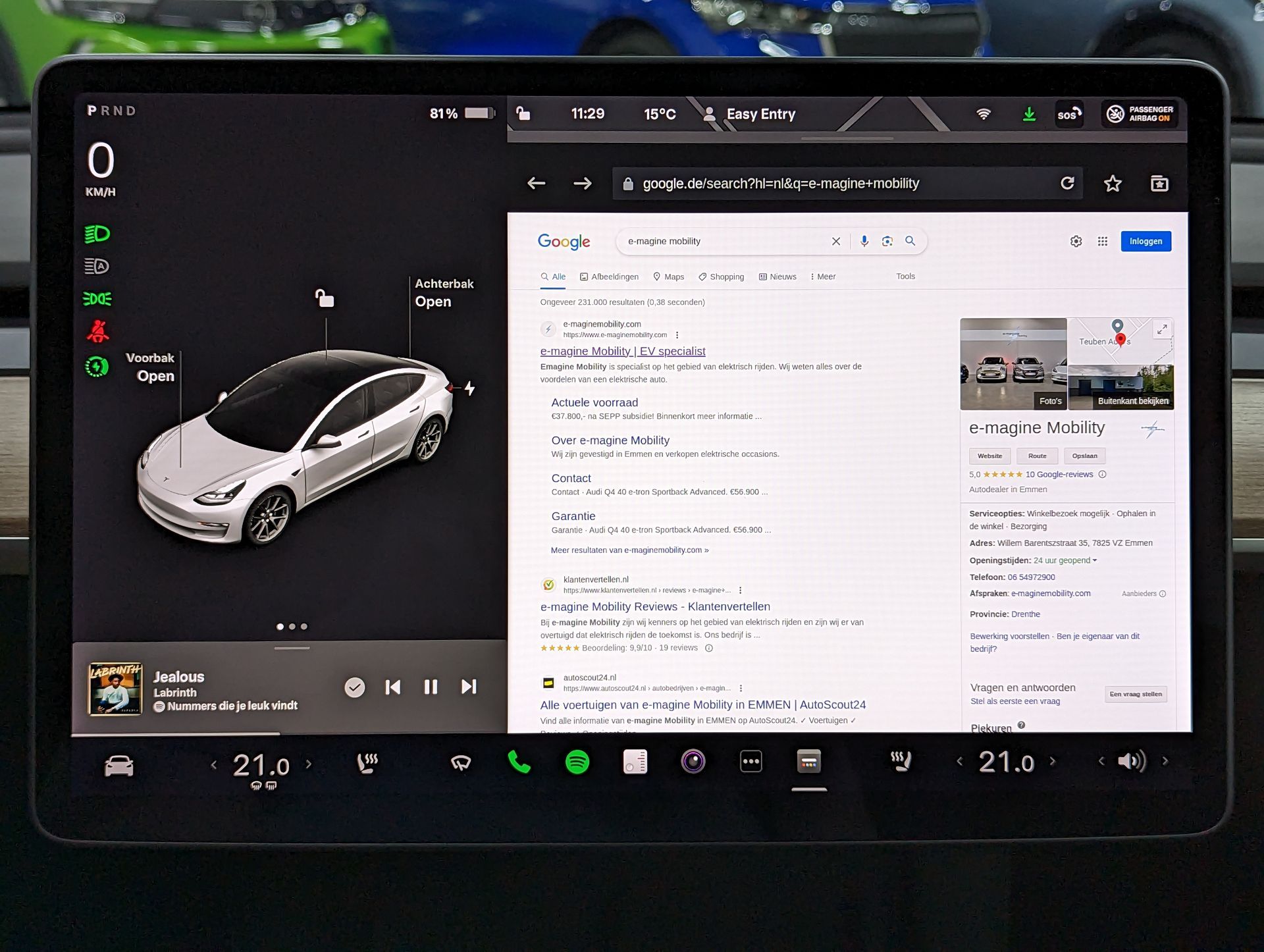Screen dimensions: 1264x952
Task: Go back in the web browser
Action: [537, 184]
